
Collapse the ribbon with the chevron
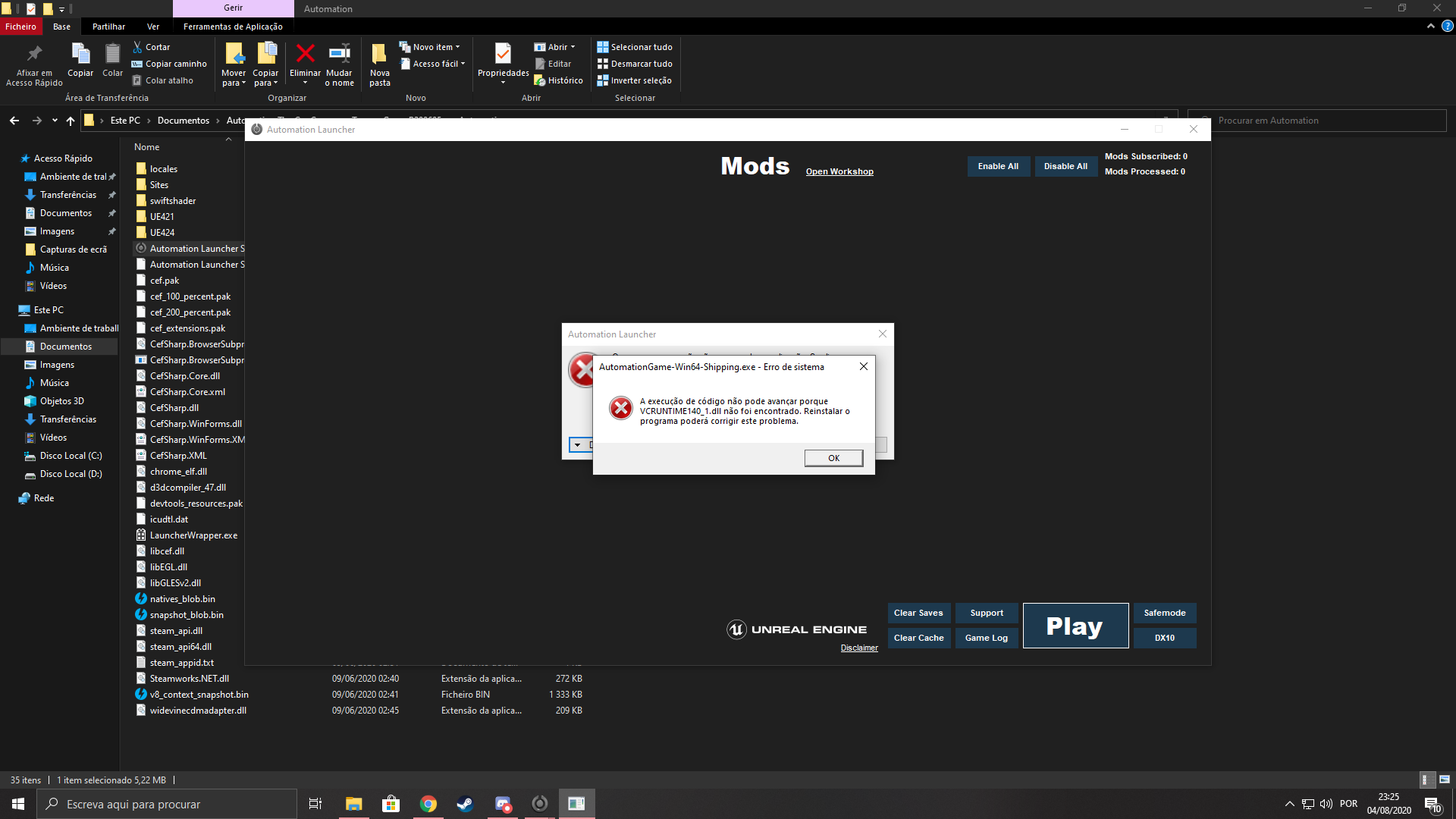(1430, 26)
